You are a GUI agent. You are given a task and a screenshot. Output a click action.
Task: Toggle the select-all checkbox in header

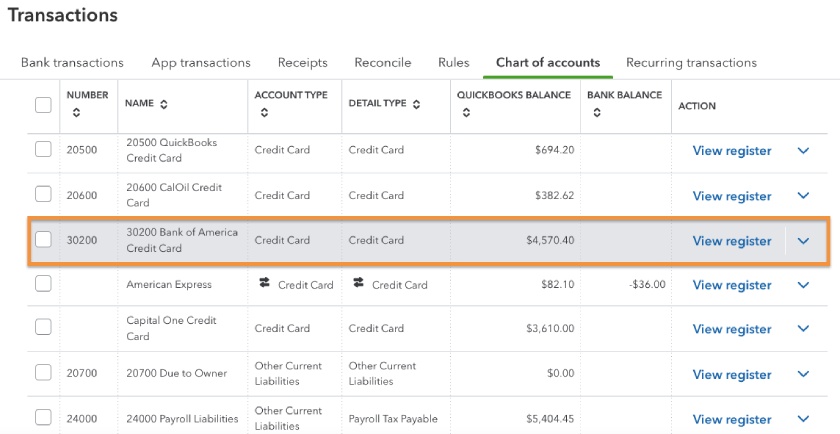(43, 104)
